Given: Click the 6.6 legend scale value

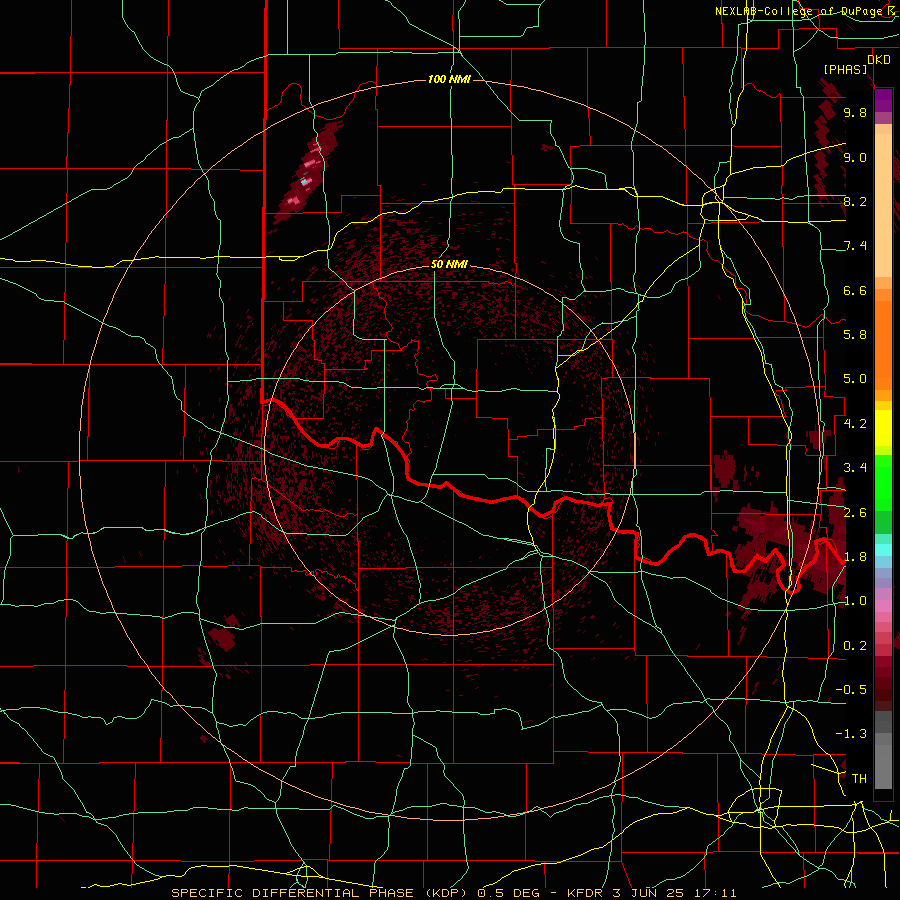Looking at the screenshot, I should [x=855, y=290].
